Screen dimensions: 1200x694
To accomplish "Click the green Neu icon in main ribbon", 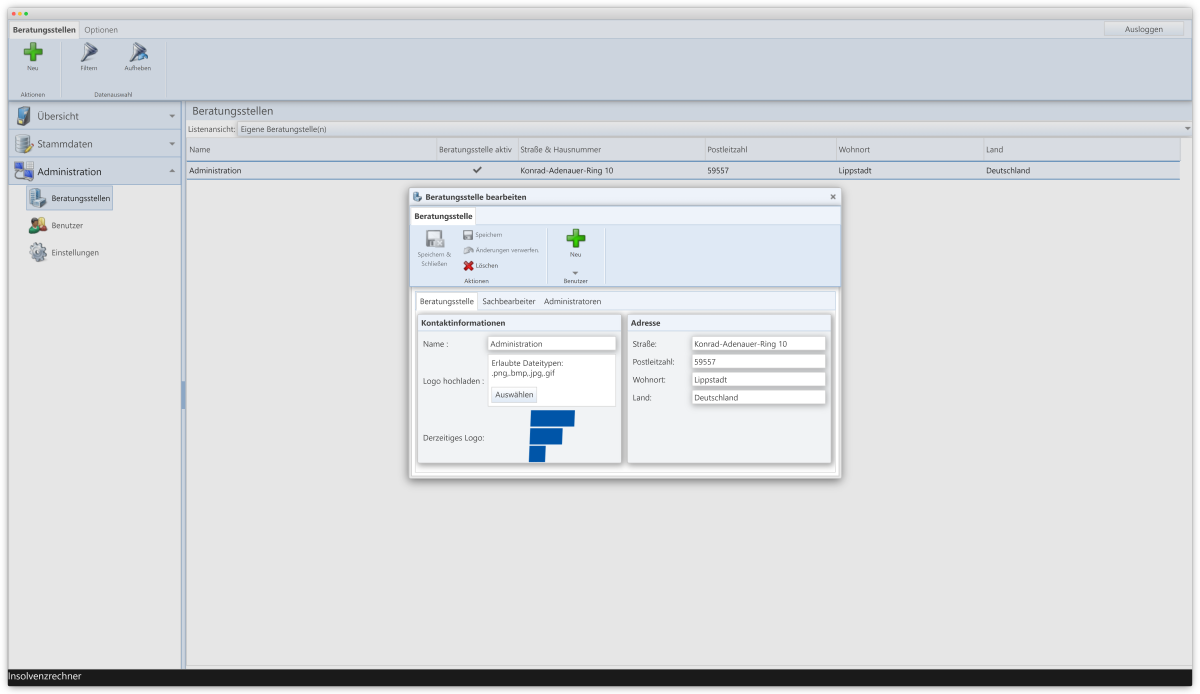I will (x=33, y=53).
